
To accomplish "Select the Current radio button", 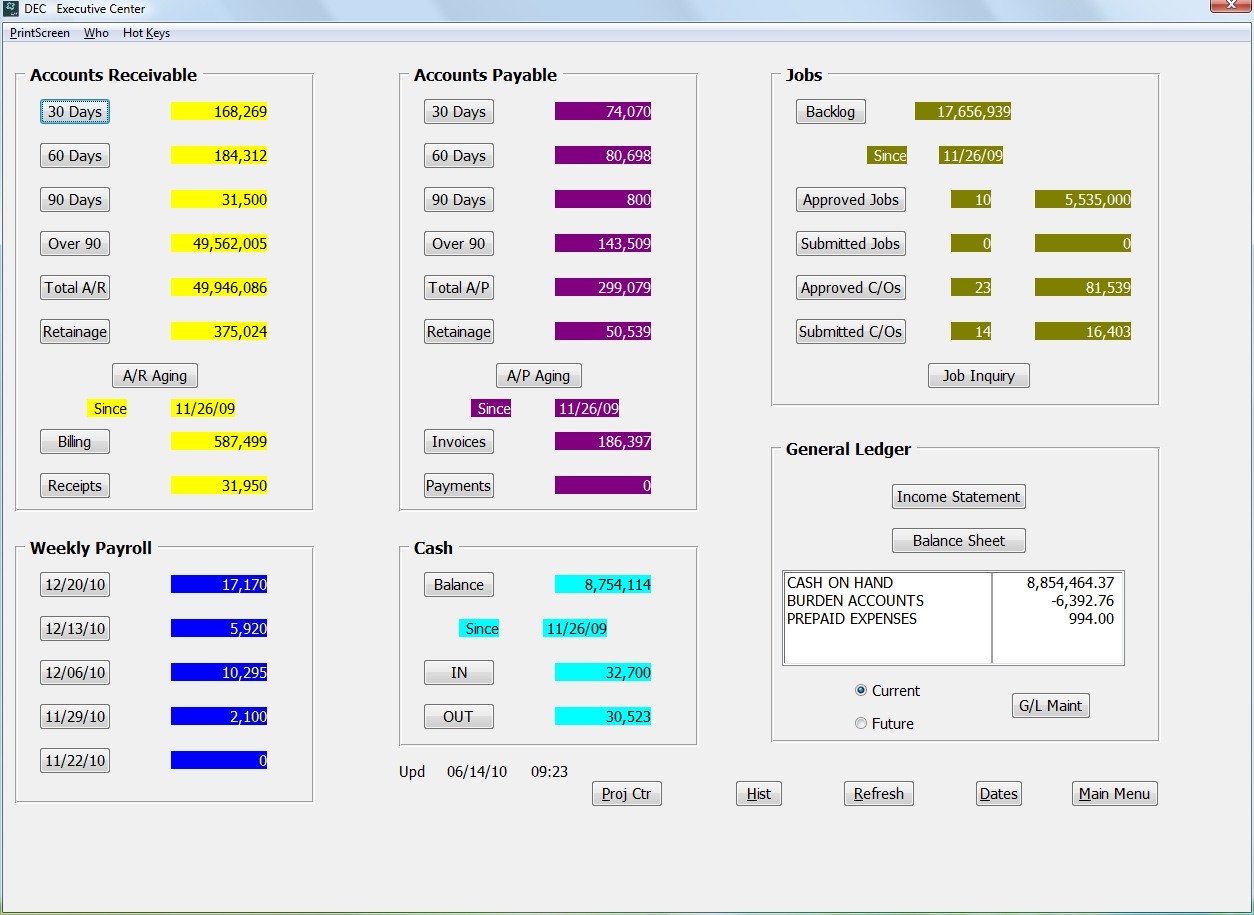I will click(860, 690).
